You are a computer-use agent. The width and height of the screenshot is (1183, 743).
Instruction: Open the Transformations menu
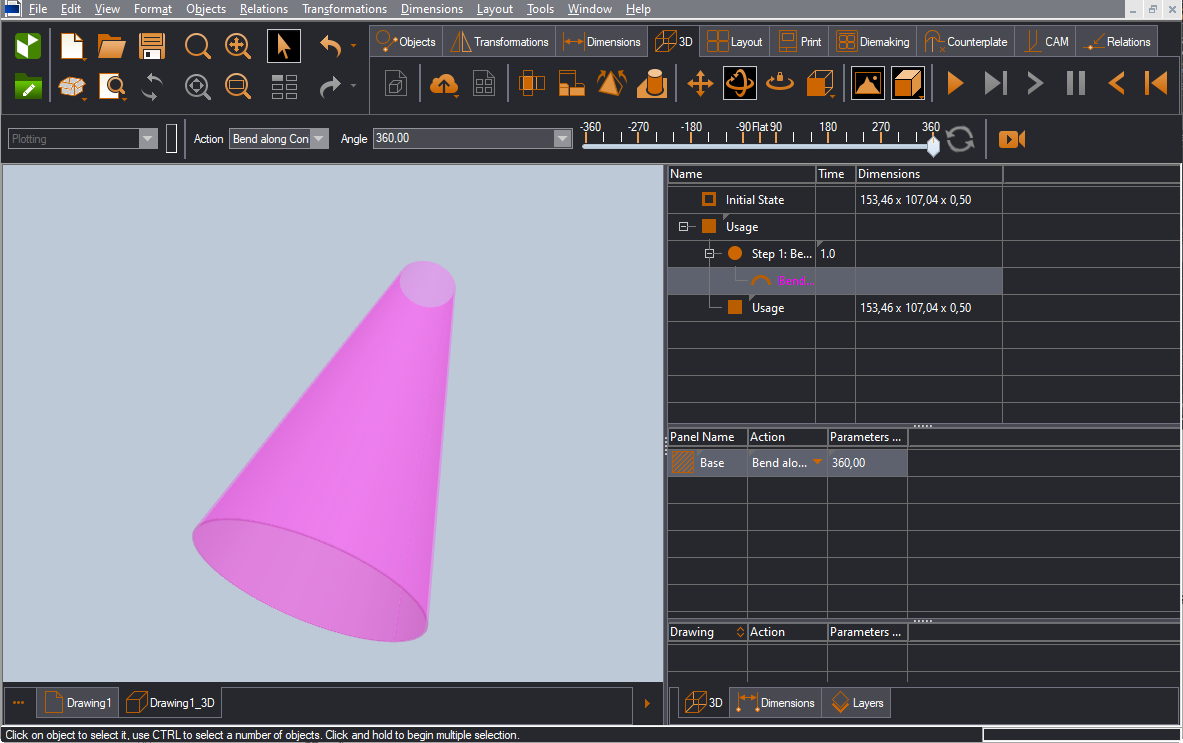click(x=344, y=9)
